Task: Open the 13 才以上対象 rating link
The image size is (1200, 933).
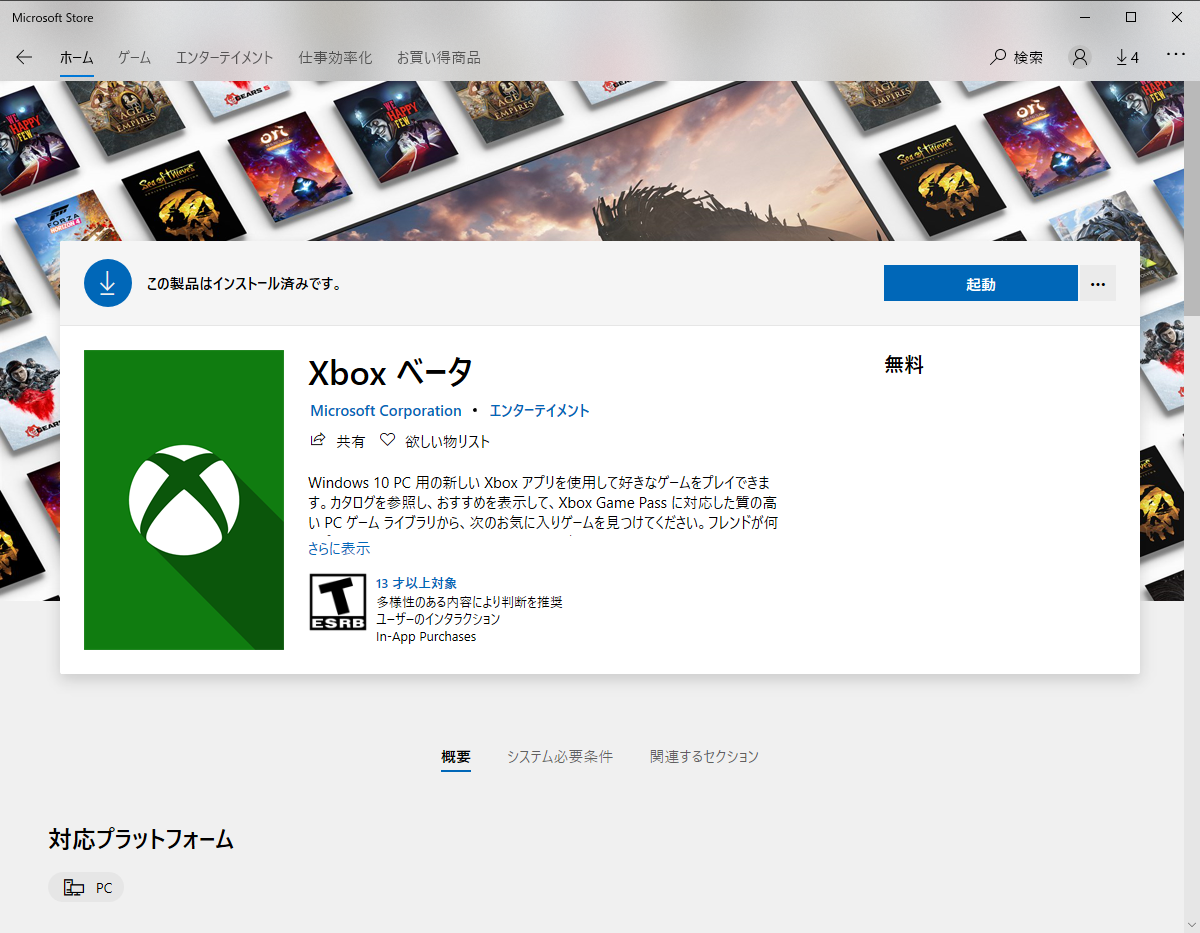Action: click(x=416, y=583)
